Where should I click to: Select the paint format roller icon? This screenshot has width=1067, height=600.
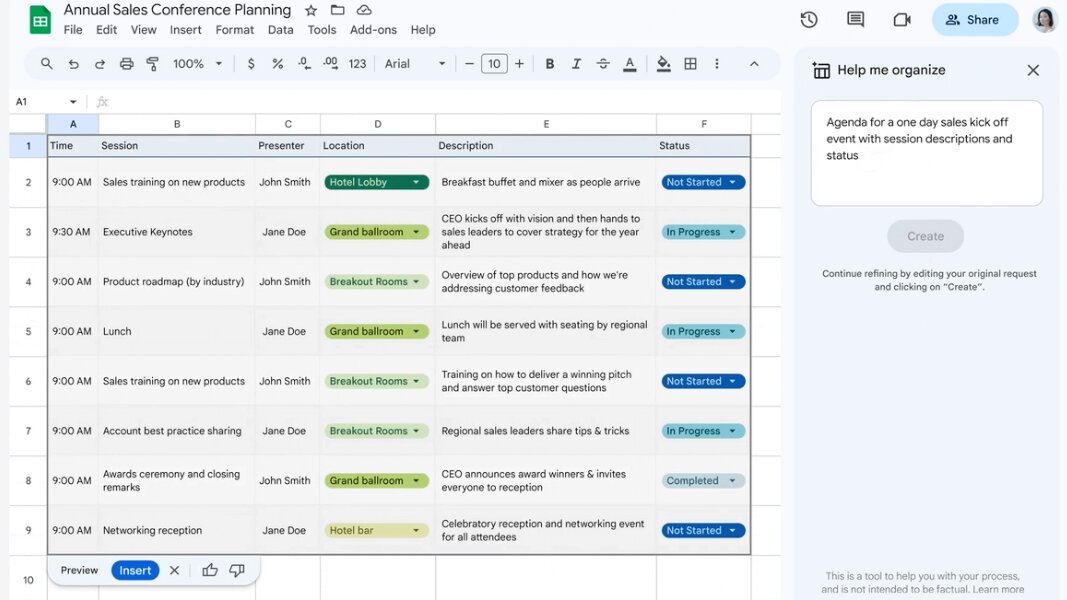(x=153, y=64)
